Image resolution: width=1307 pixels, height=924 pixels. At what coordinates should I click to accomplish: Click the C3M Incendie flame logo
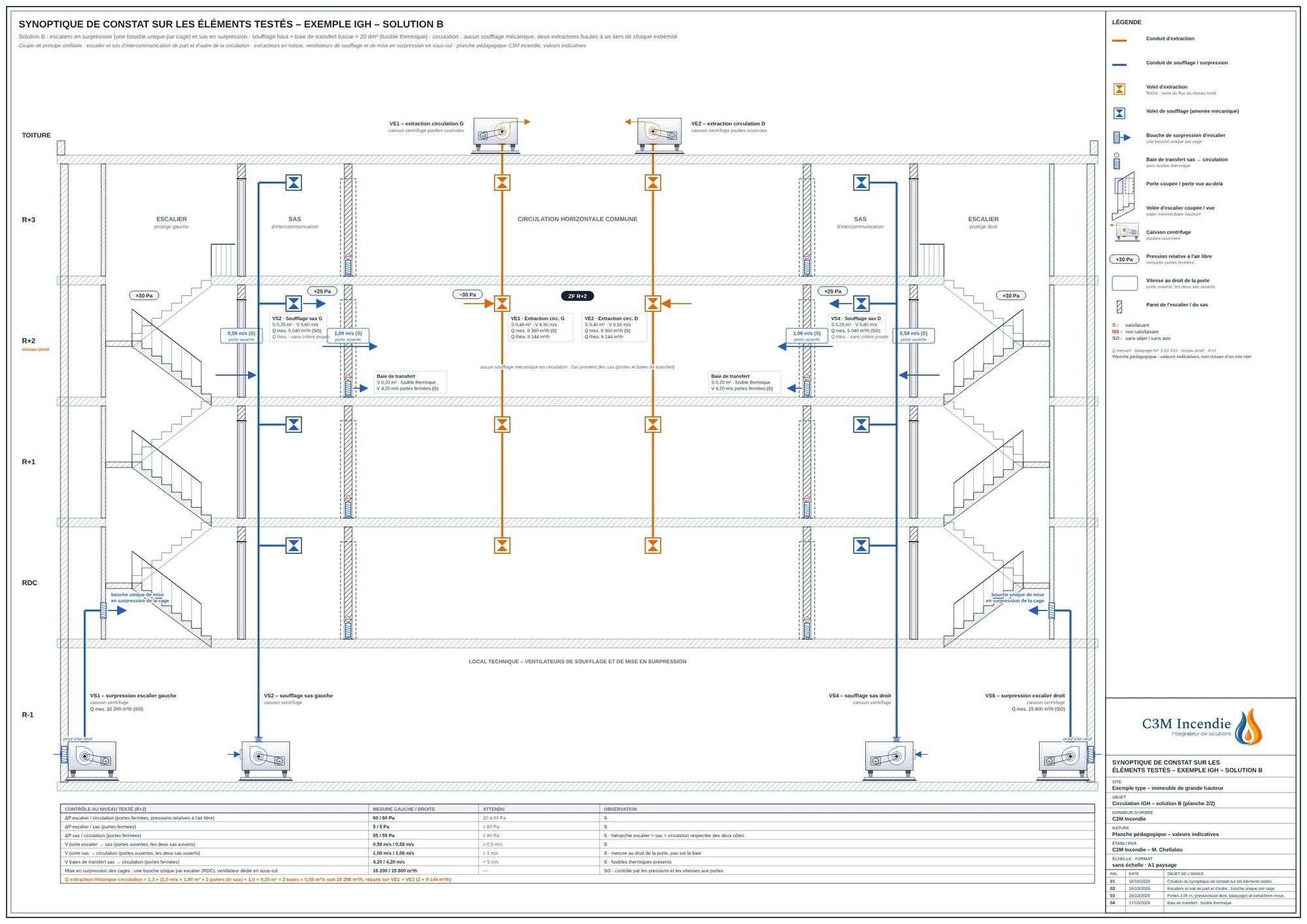click(x=1248, y=727)
